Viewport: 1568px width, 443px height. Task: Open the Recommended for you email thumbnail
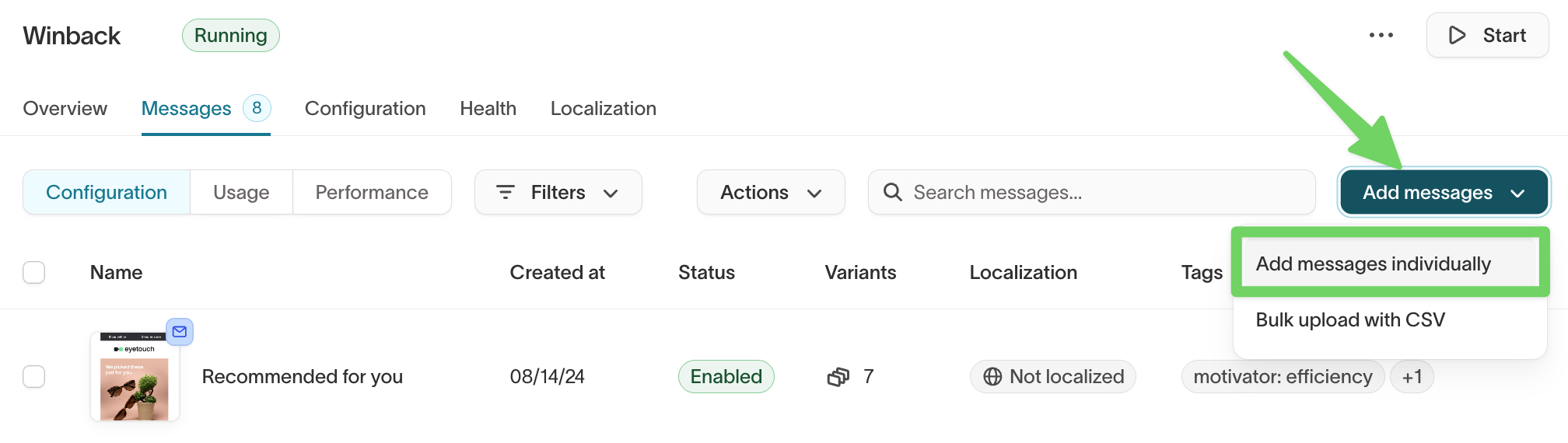tap(135, 378)
